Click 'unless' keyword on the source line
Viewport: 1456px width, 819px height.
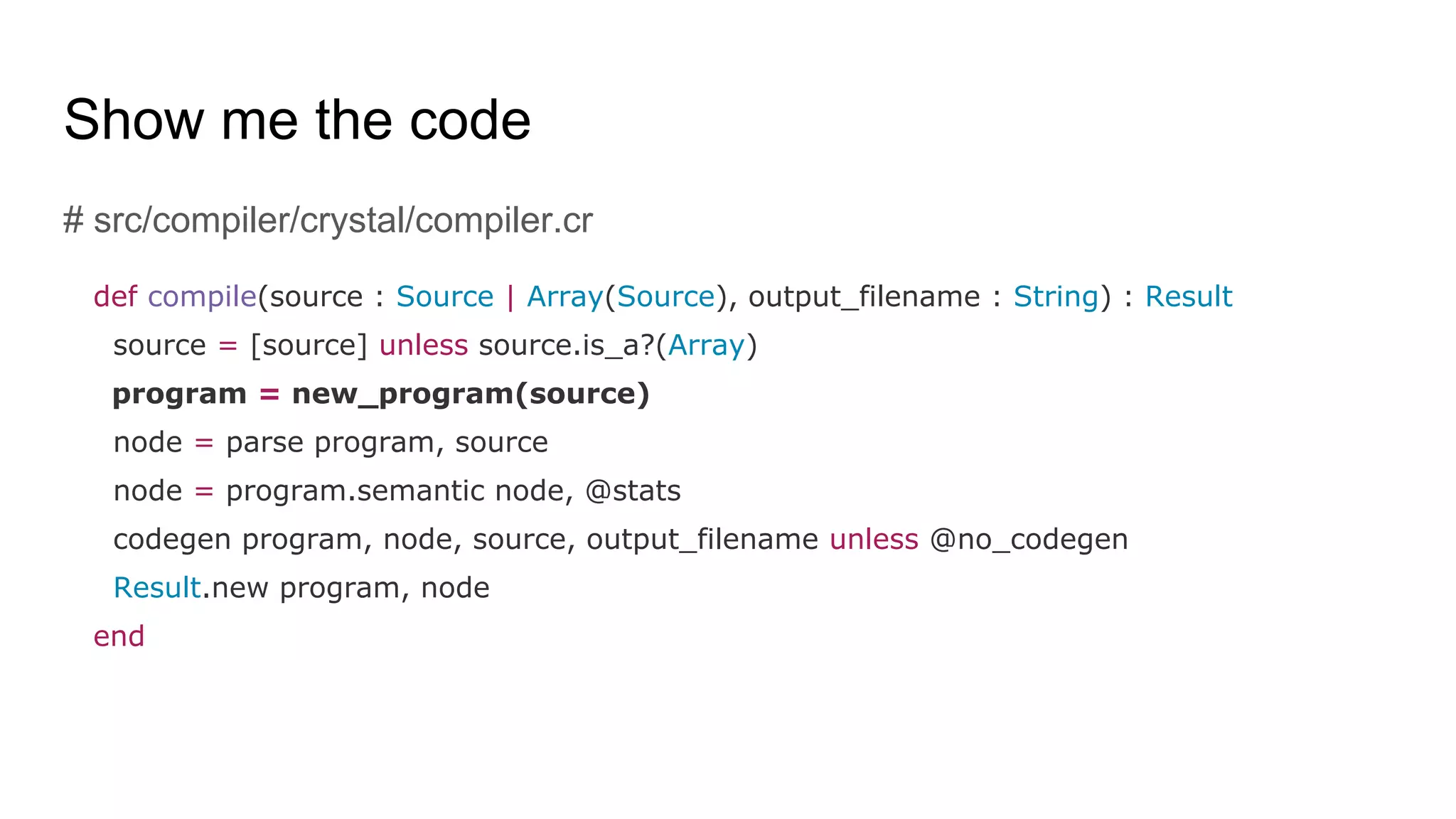(423, 346)
